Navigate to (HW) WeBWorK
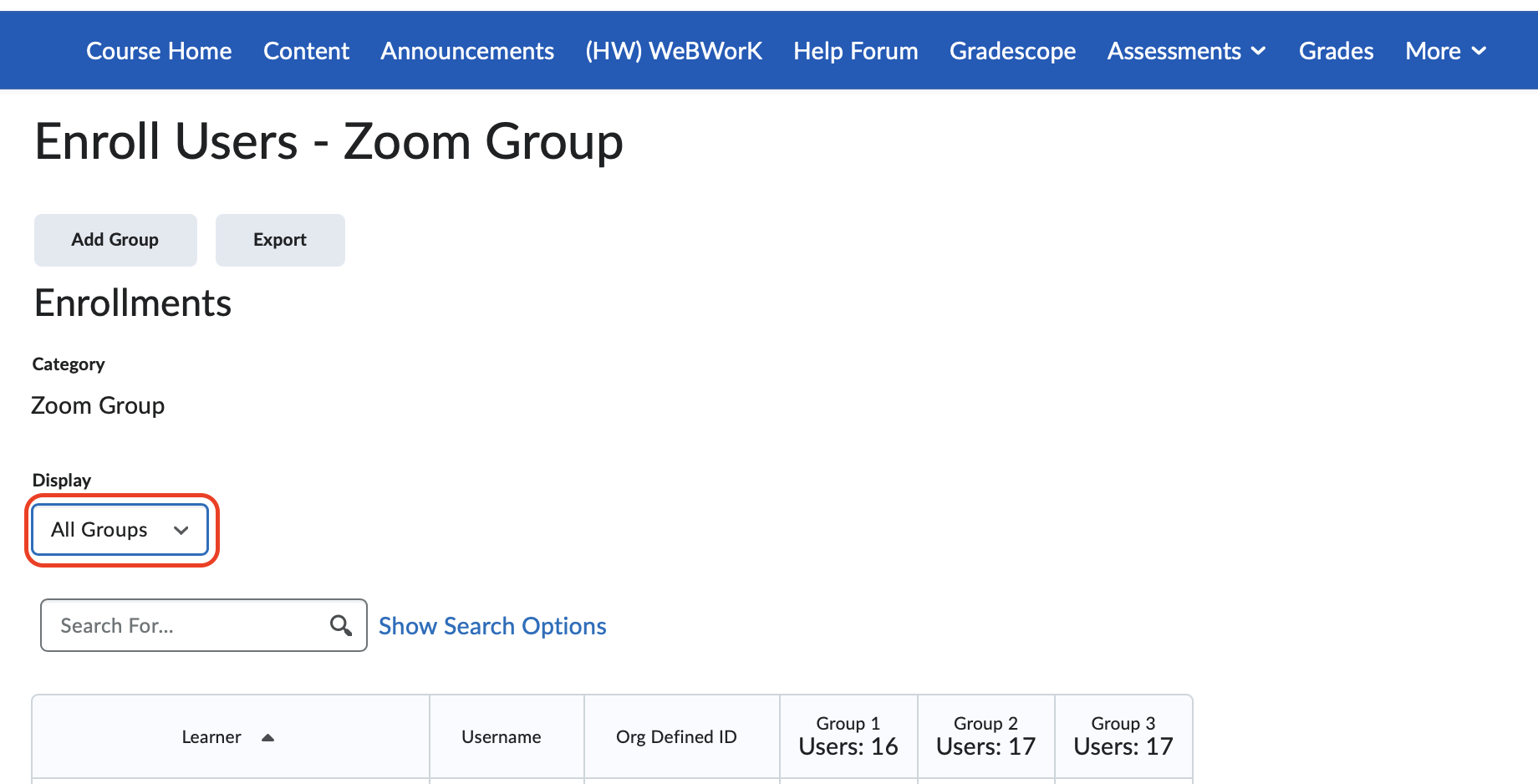Image resolution: width=1538 pixels, height=784 pixels. pos(674,50)
